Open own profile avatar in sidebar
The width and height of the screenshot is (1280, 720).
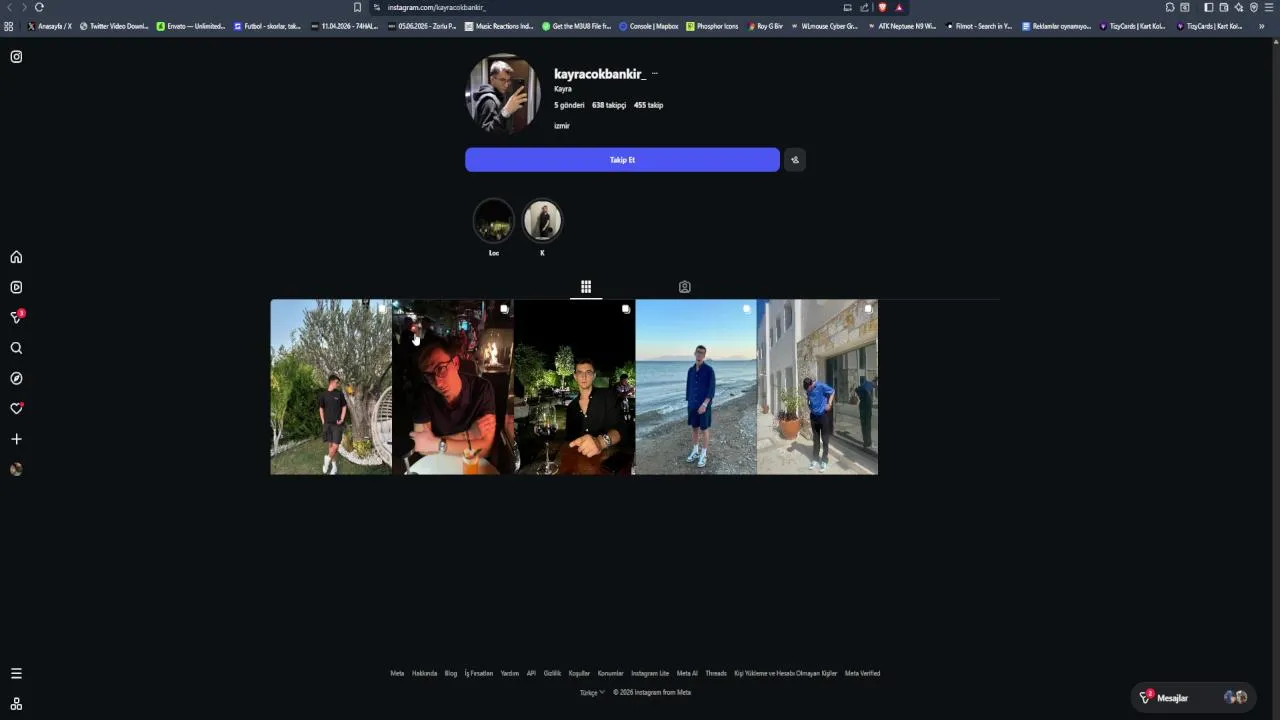click(x=16, y=469)
